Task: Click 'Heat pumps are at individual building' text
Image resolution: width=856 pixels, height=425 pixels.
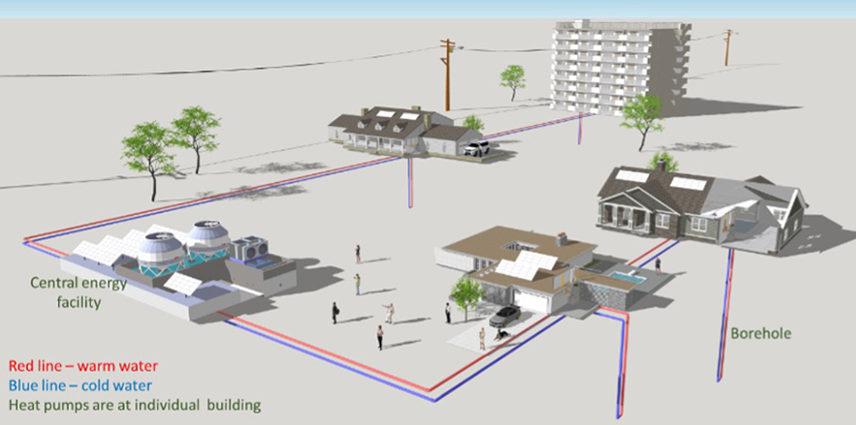Action: pos(134,406)
